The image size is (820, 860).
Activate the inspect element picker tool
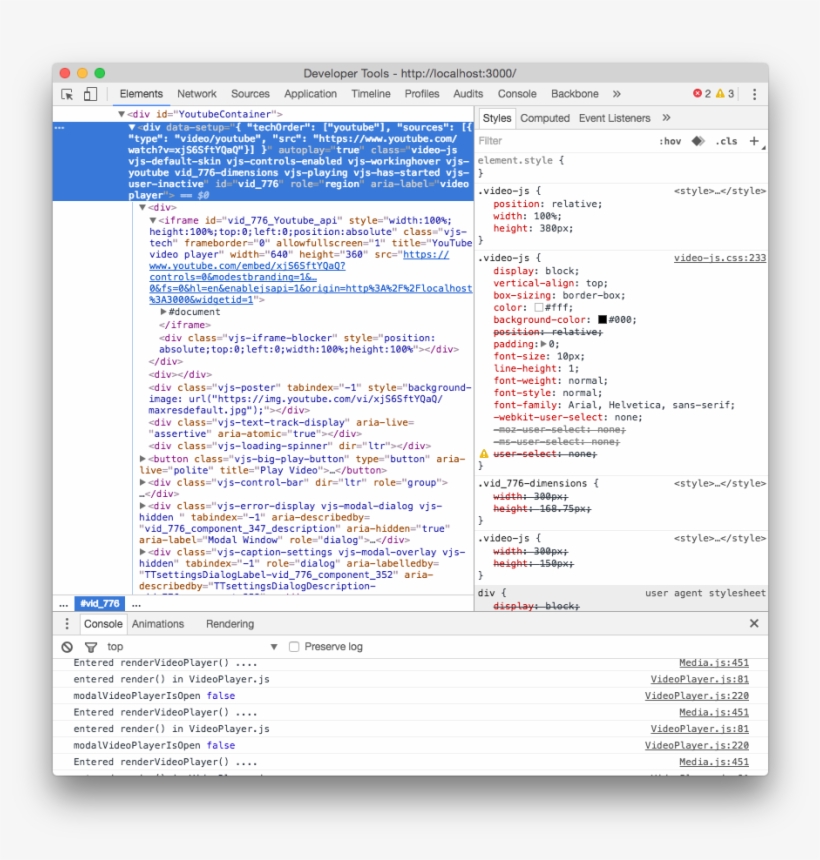67,94
